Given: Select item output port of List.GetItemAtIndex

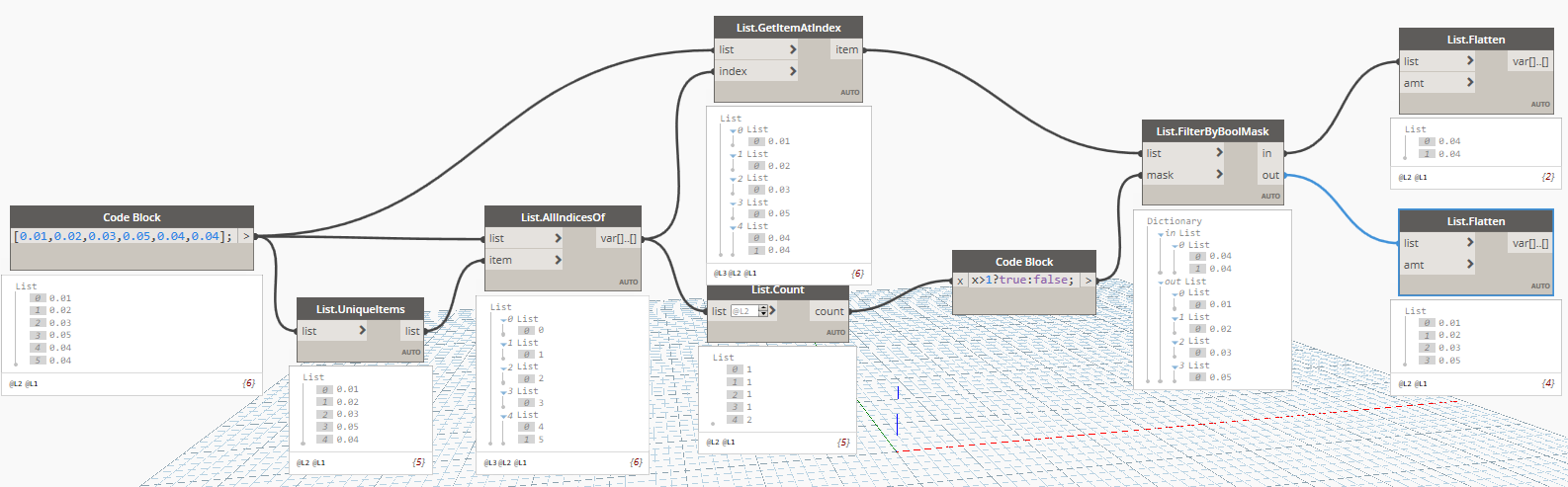Looking at the screenshot, I should (846, 49).
